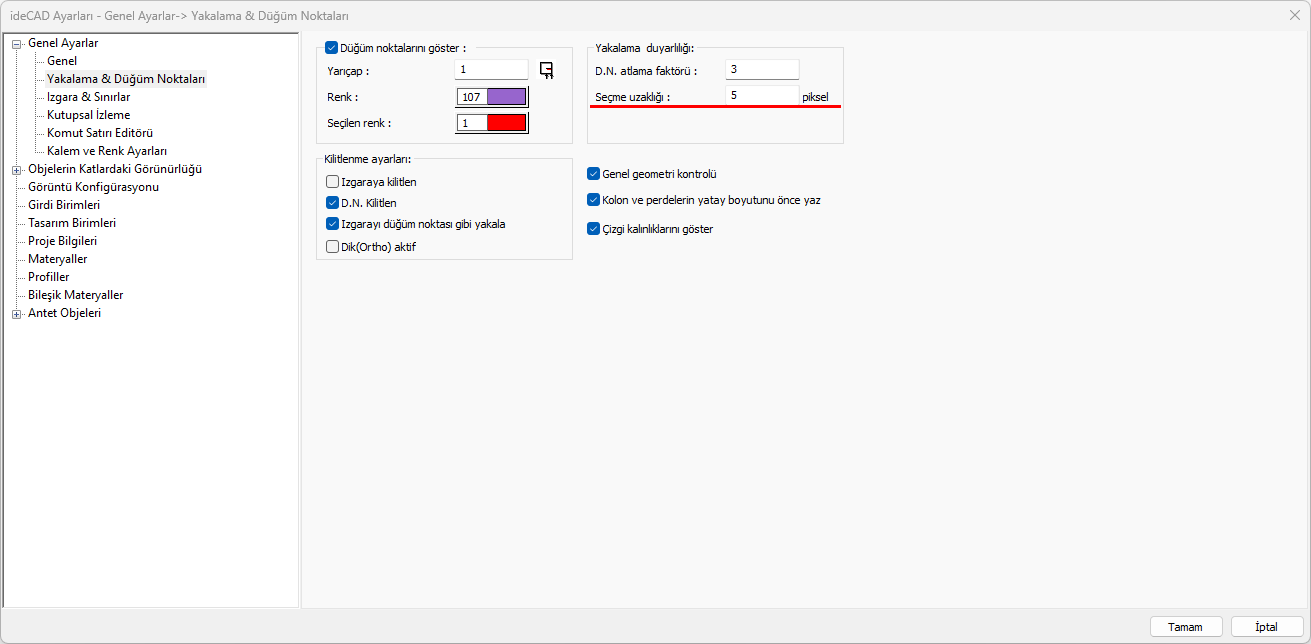Click the radius pick icon beside Yarıçap

[546, 70]
